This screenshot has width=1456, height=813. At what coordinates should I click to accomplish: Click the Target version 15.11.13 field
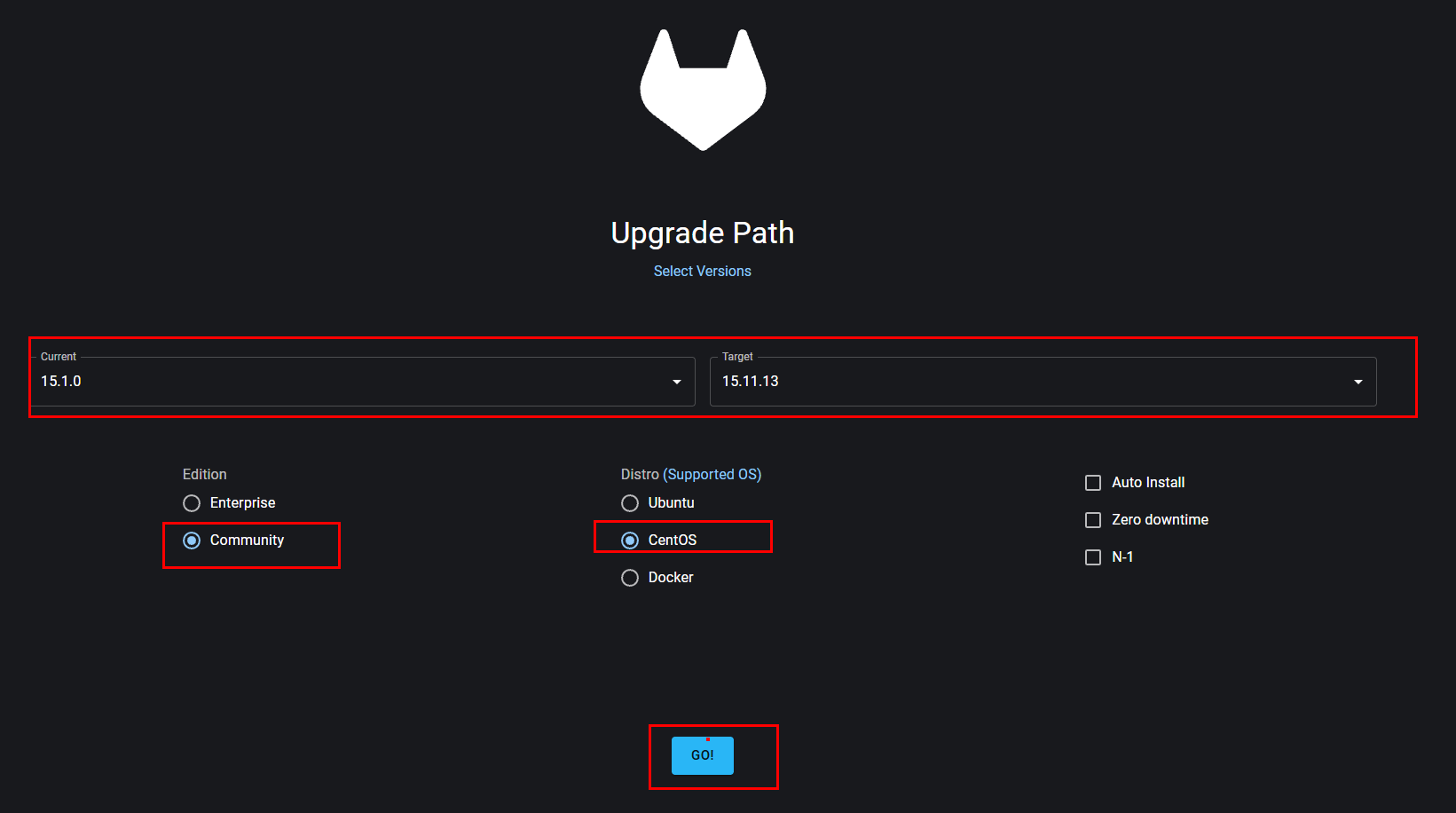(1043, 382)
